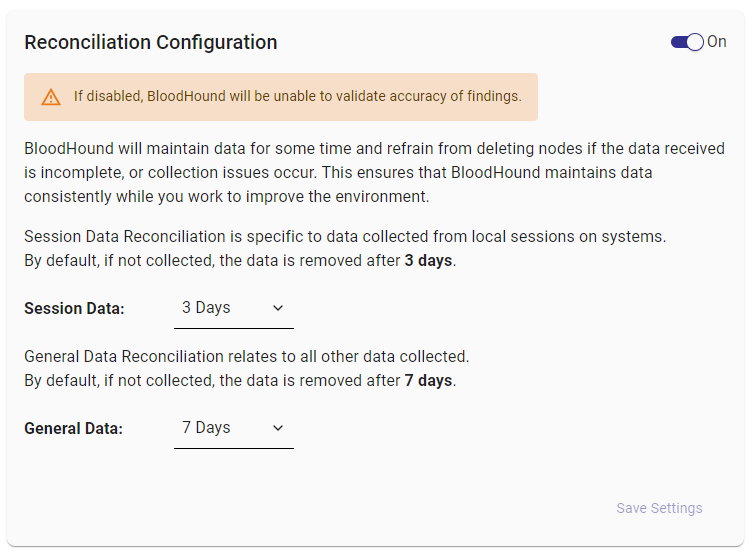This screenshot has width=754, height=554.
Task: Click the orange warning triangle icon
Action: (x=51, y=97)
